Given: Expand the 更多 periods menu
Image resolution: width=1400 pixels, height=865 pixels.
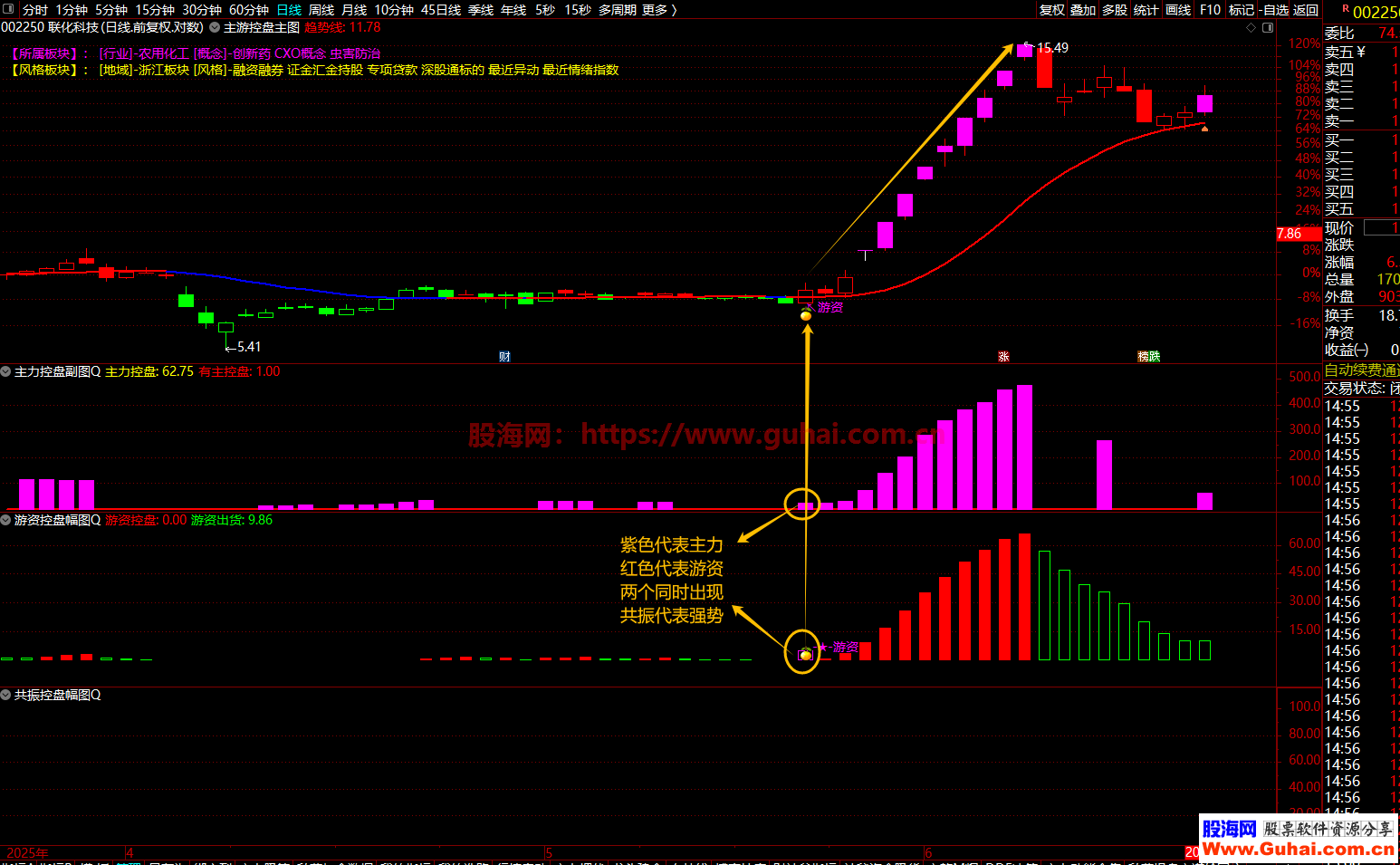Looking at the screenshot, I should [x=659, y=10].
